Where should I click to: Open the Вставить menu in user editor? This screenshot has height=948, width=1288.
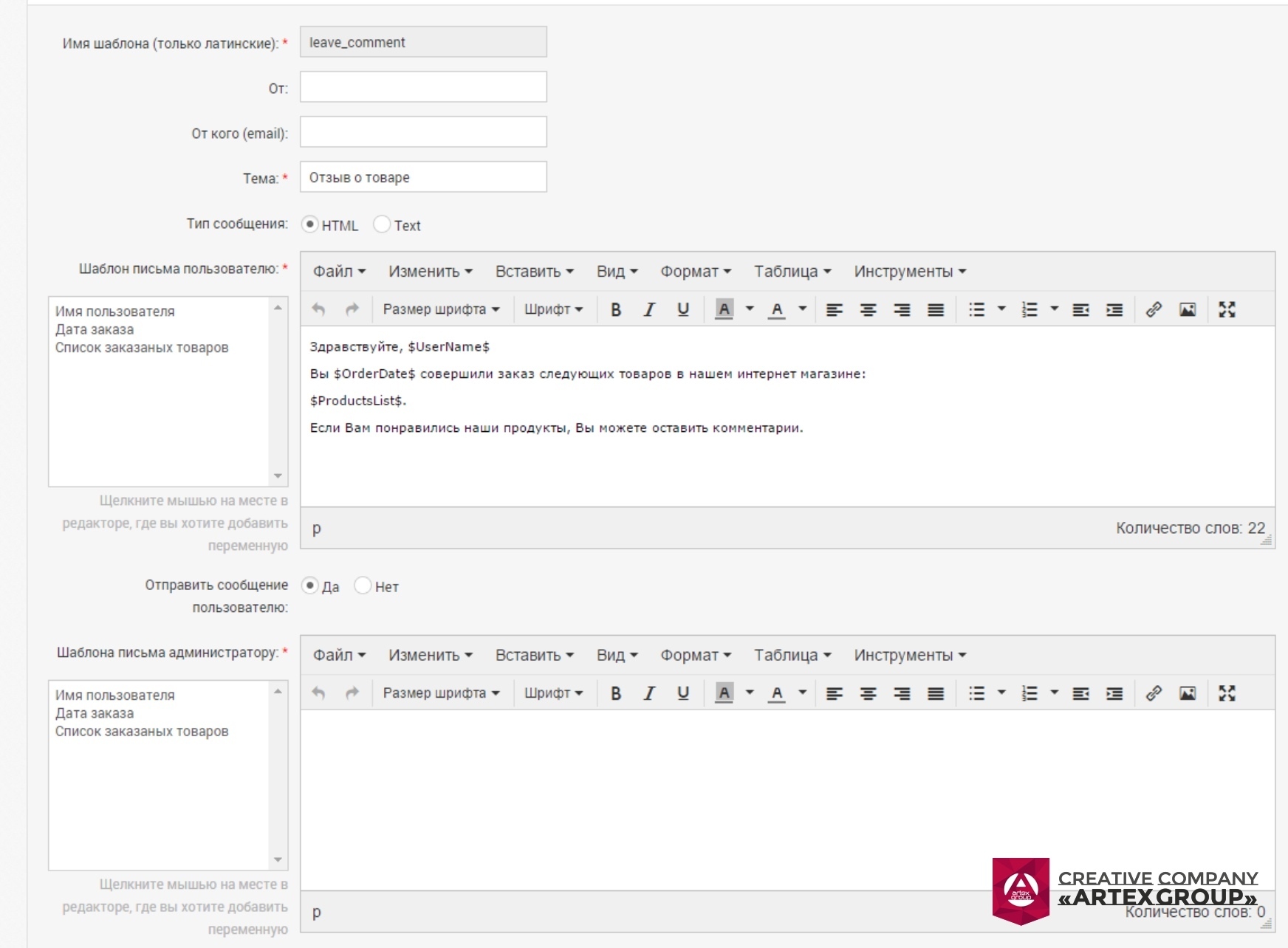535,272
